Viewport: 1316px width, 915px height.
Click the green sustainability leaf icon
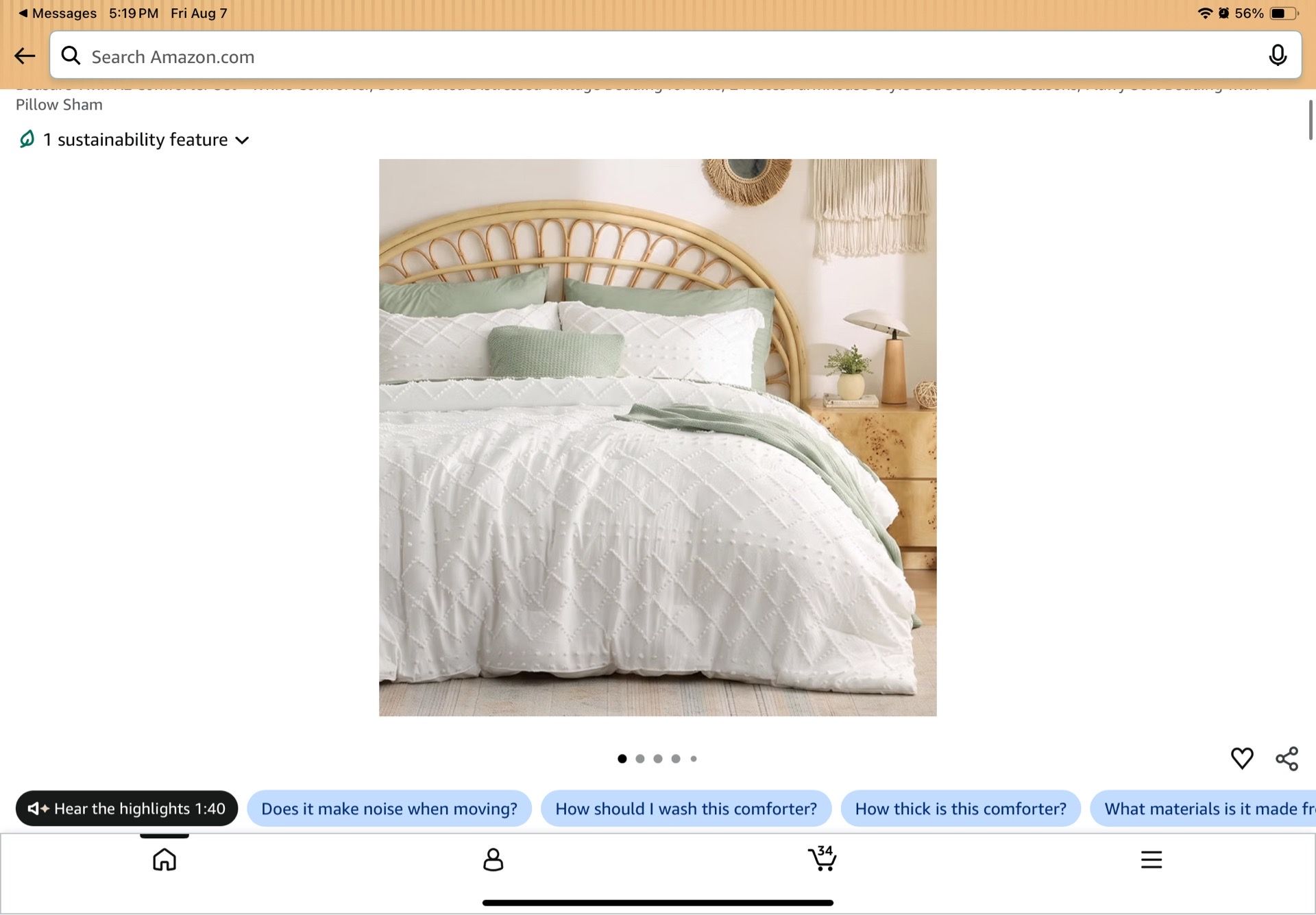27,139
